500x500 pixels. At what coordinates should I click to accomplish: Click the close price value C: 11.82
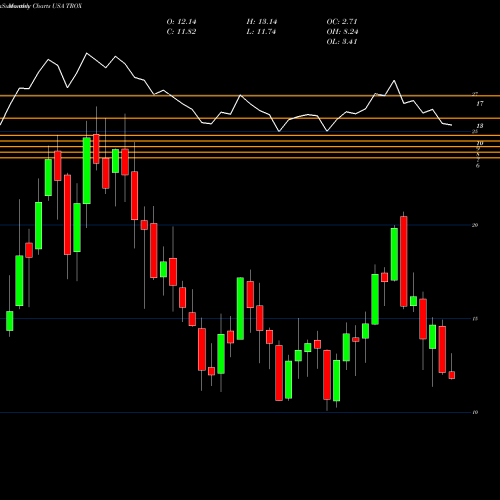pos(181,32)
